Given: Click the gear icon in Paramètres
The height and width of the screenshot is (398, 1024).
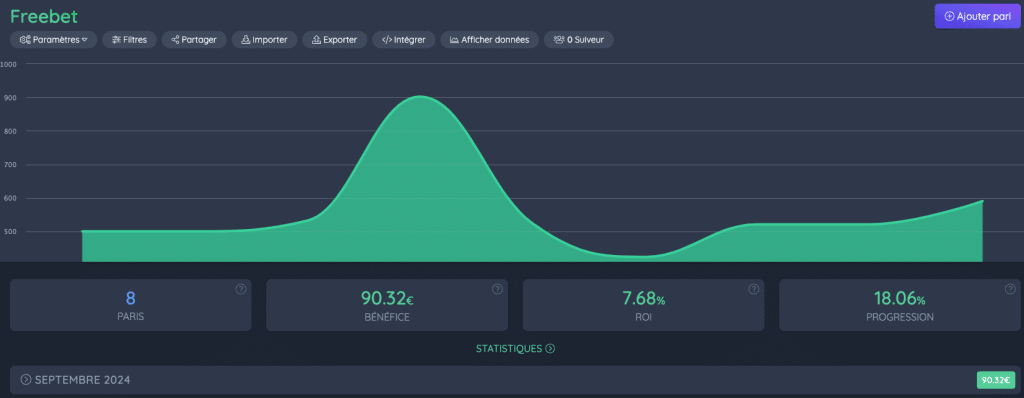Looking at the screenshot, I should click(25, 40).
